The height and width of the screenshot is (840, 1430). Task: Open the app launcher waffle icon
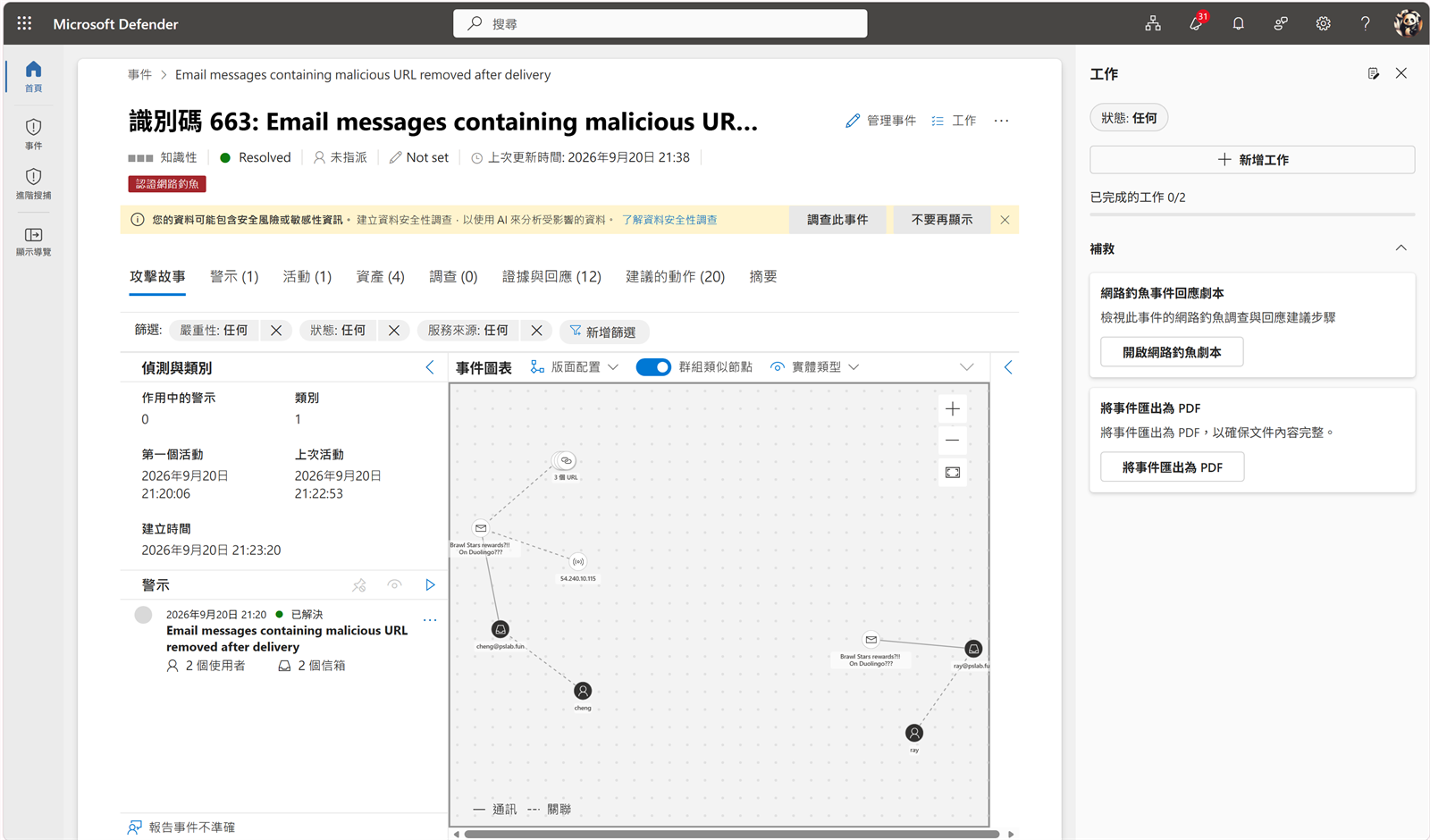click(x=24, y=24)
